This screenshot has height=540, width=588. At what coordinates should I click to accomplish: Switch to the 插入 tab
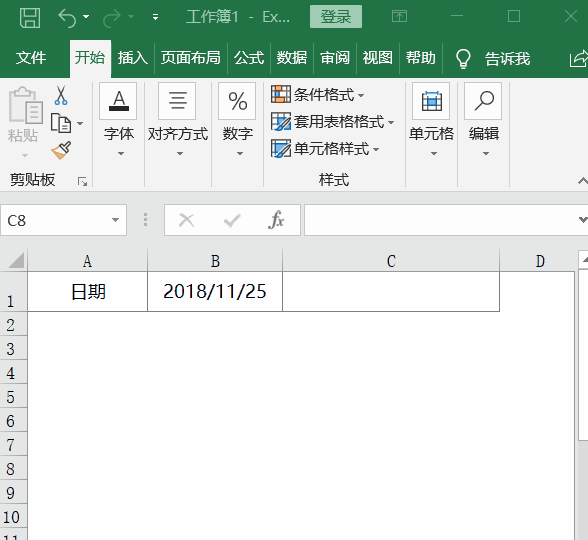[x=132, y=58]
